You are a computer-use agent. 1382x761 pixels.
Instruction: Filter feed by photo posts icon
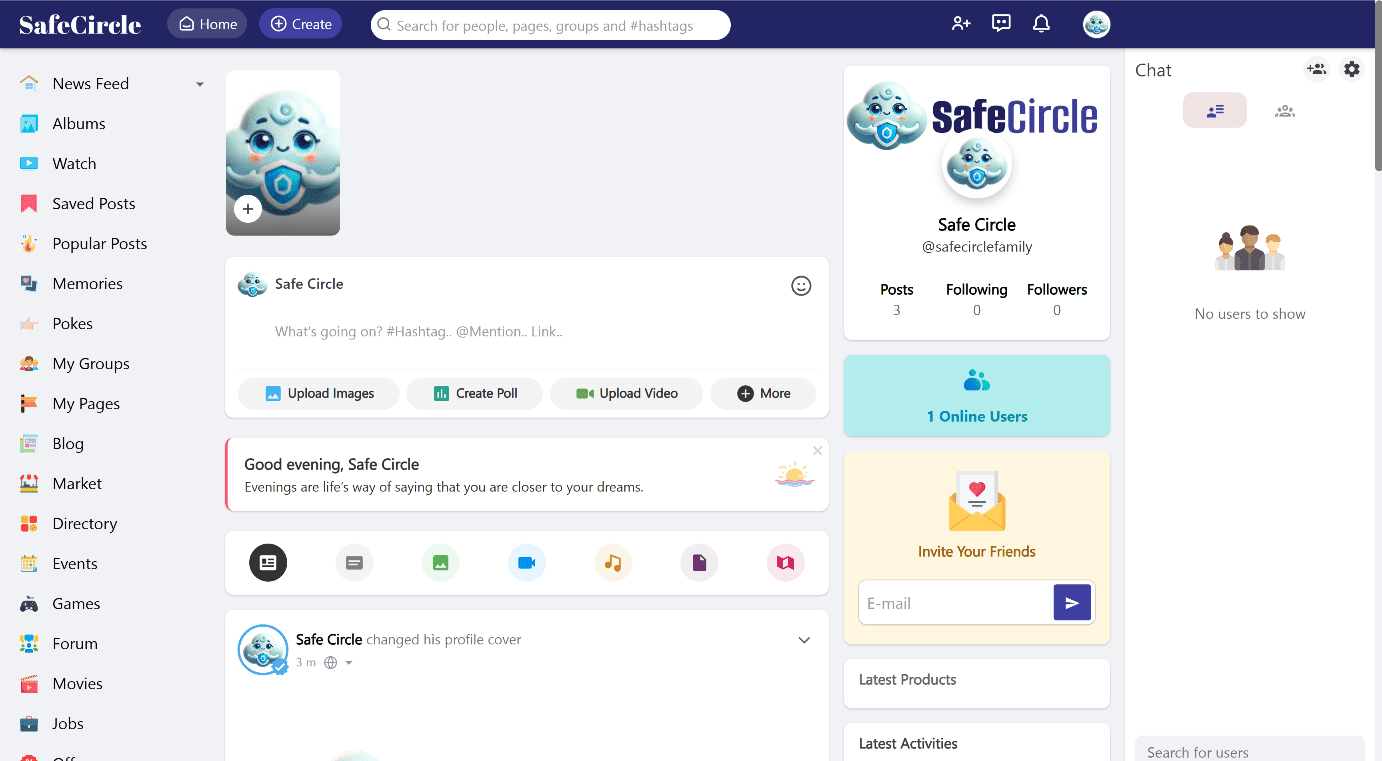click(440, 563)
